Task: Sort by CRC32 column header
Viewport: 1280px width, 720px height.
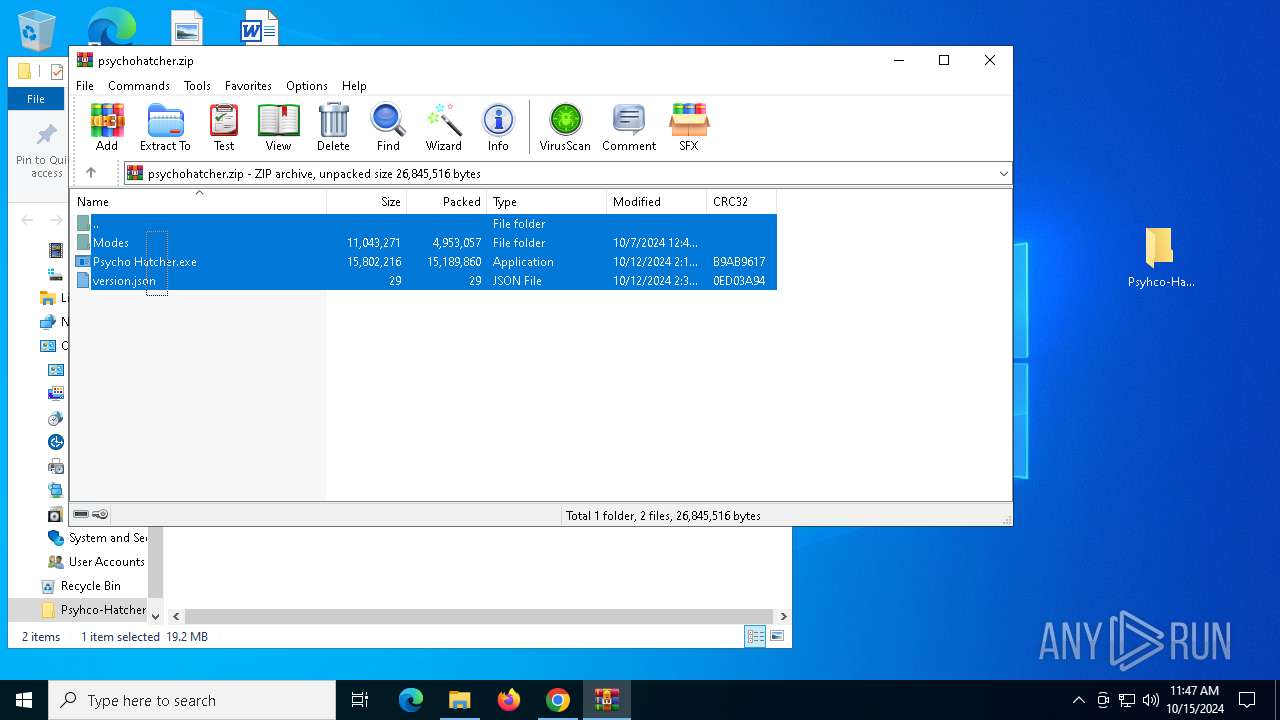Action: (741, 202)
